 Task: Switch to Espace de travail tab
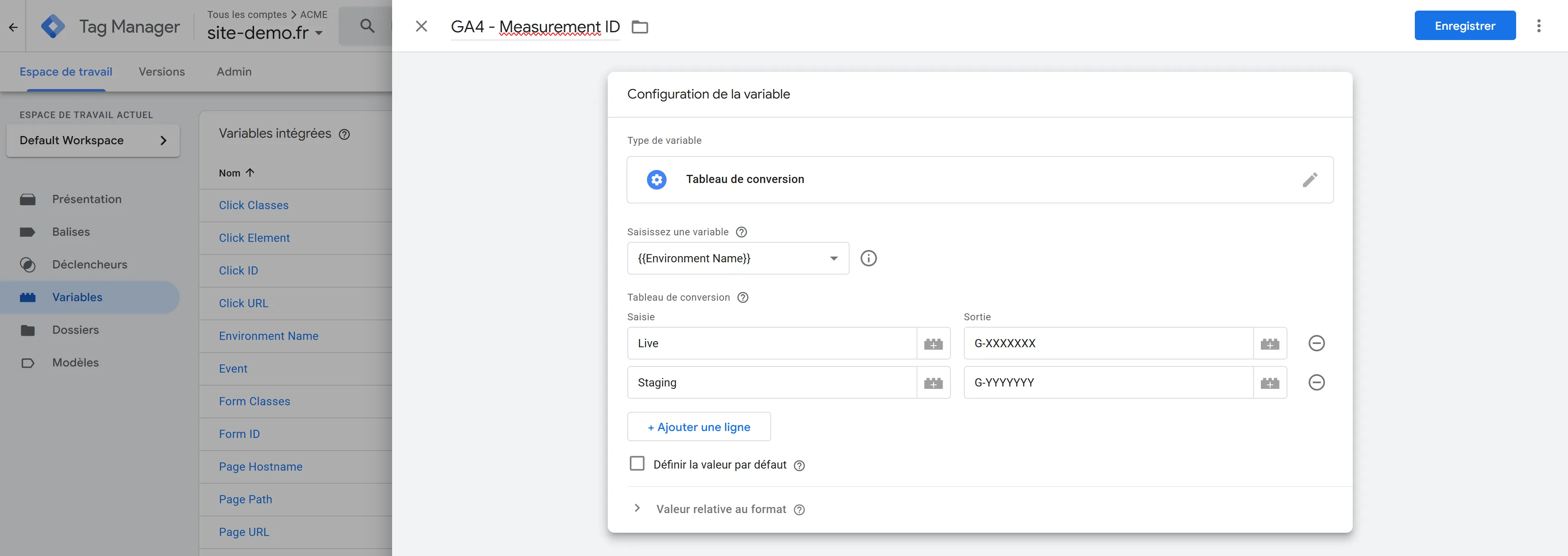[66, 72]
